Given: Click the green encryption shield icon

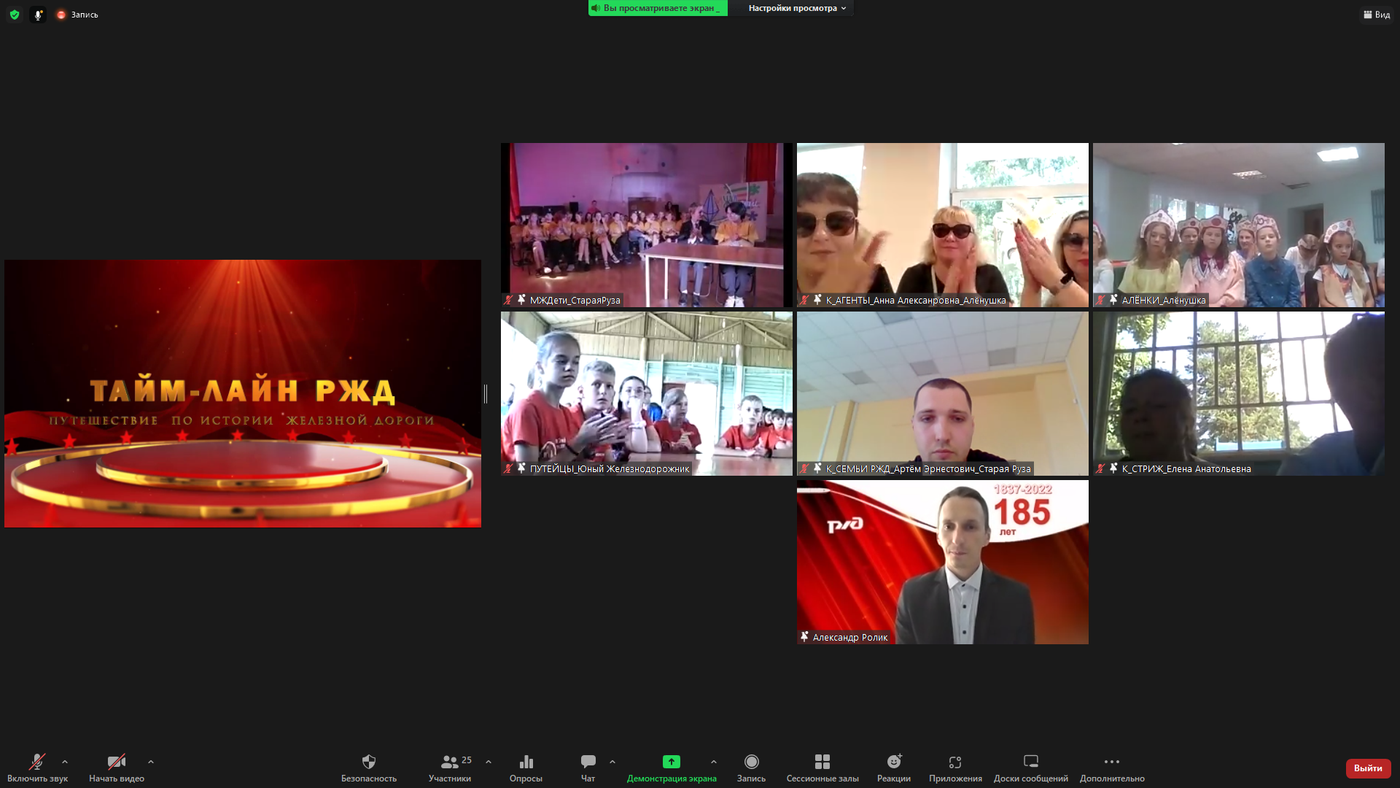Looking at the screenshot, I should pos(14,15).
